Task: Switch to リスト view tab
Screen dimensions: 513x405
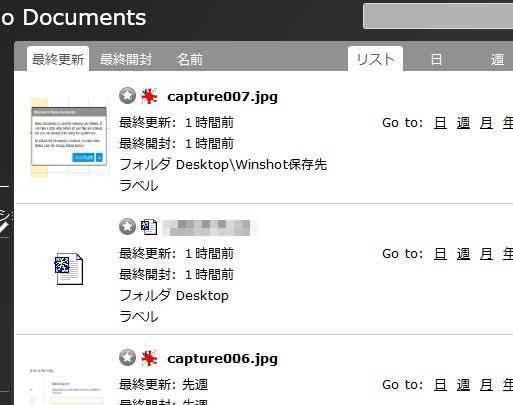Action: pyautogui.click(x=375, y=59)
